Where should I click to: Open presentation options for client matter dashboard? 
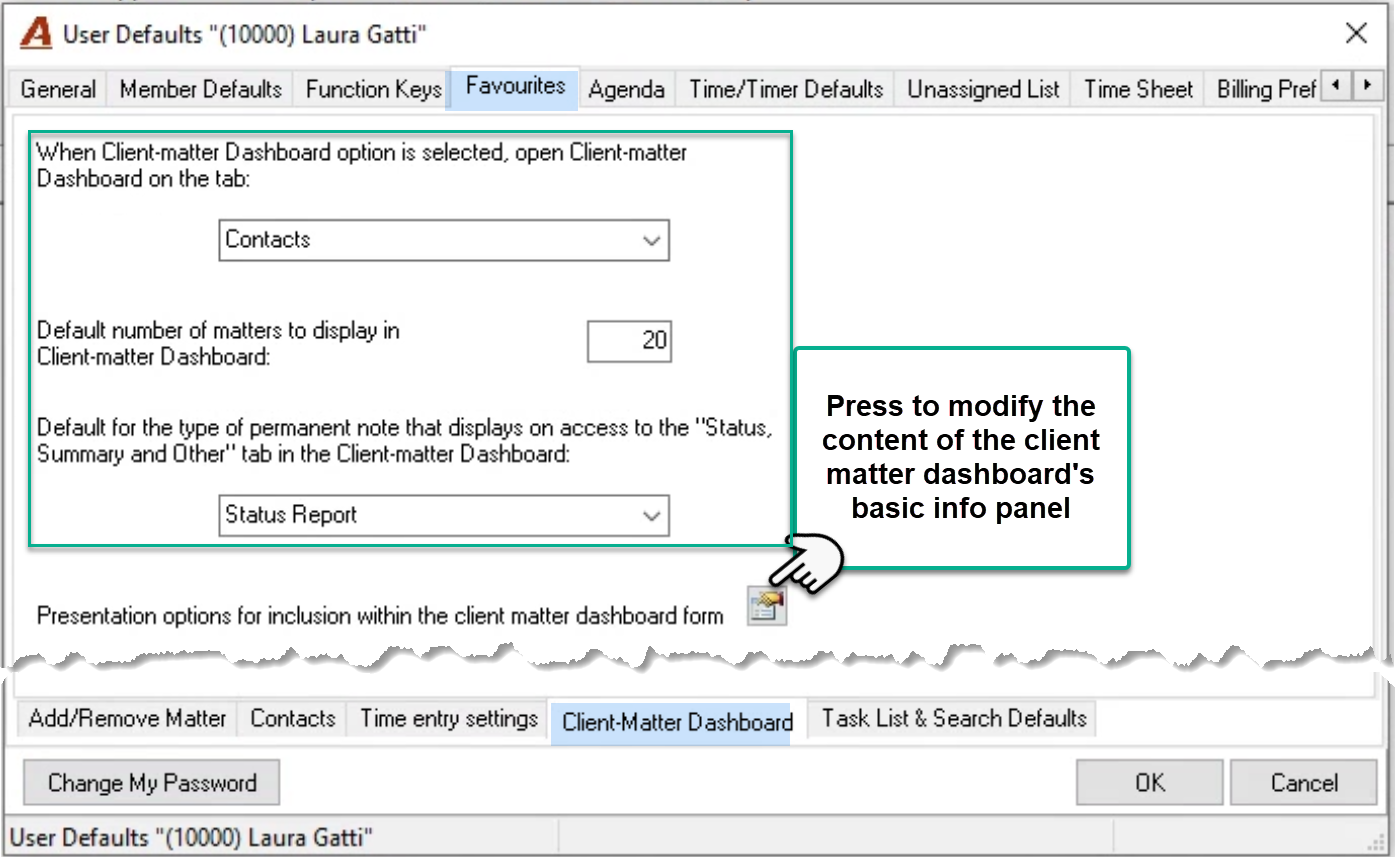767,607
